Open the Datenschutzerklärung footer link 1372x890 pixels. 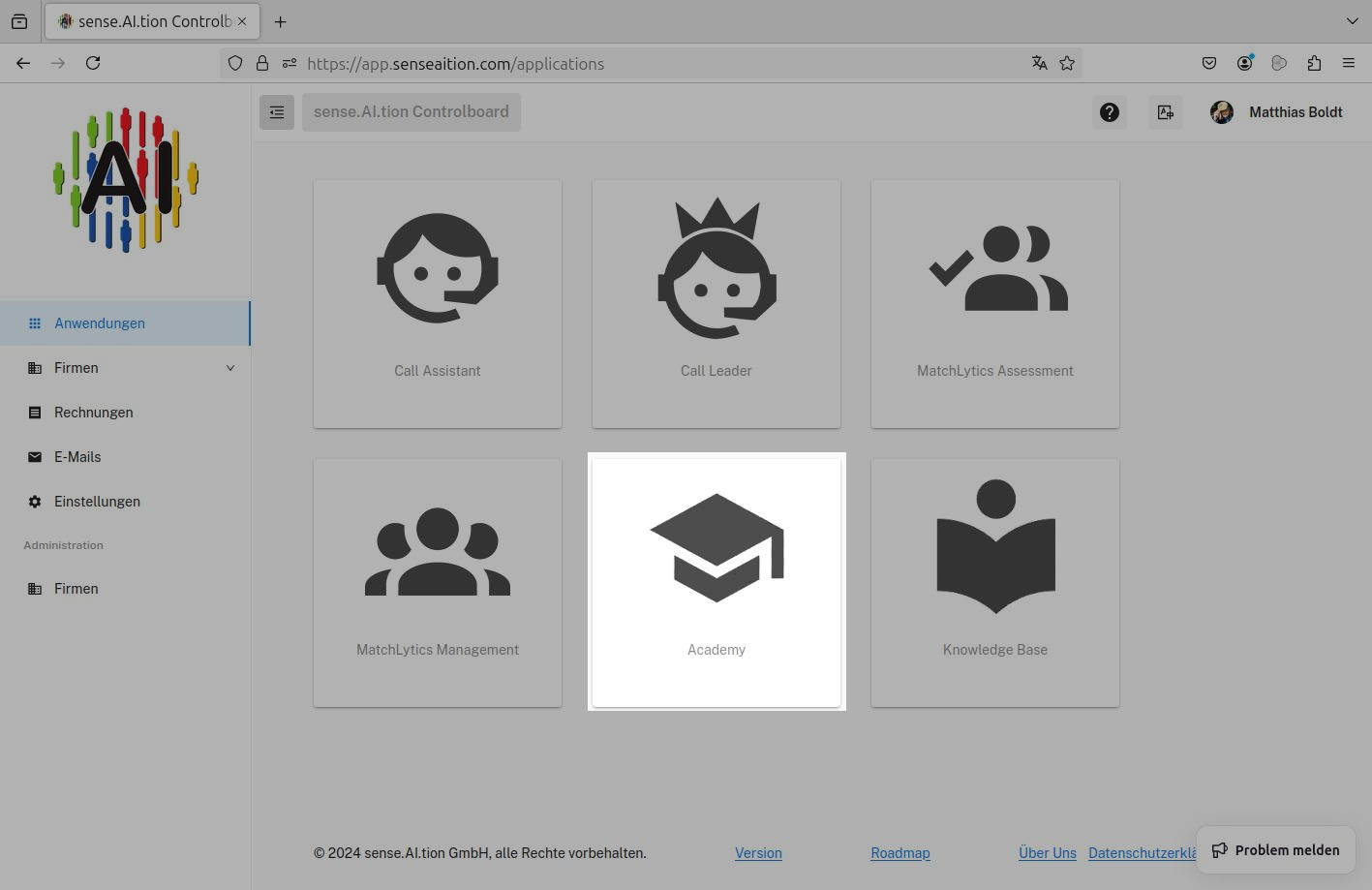click(x=1143, y=853)
